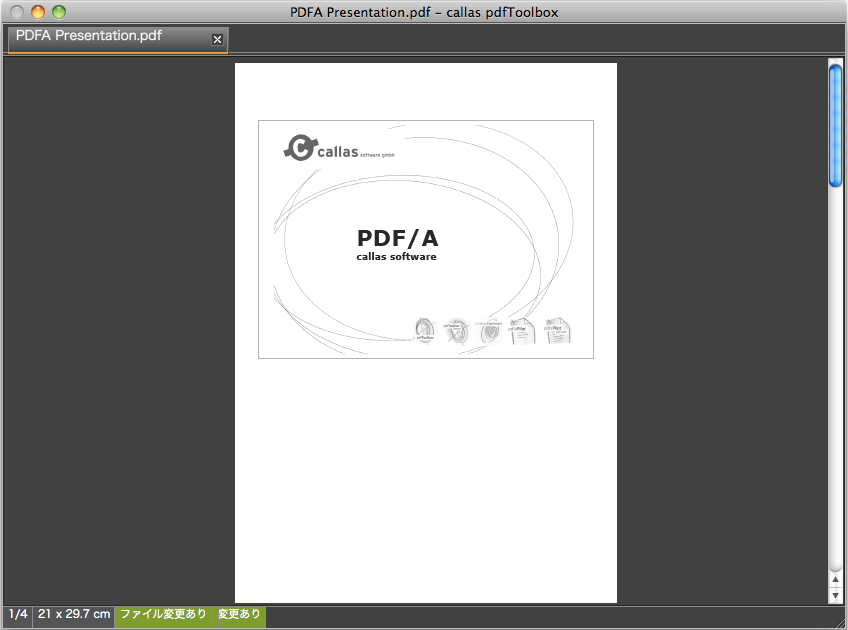Click the PDF/A title slide thumbnail

[426, 239]
